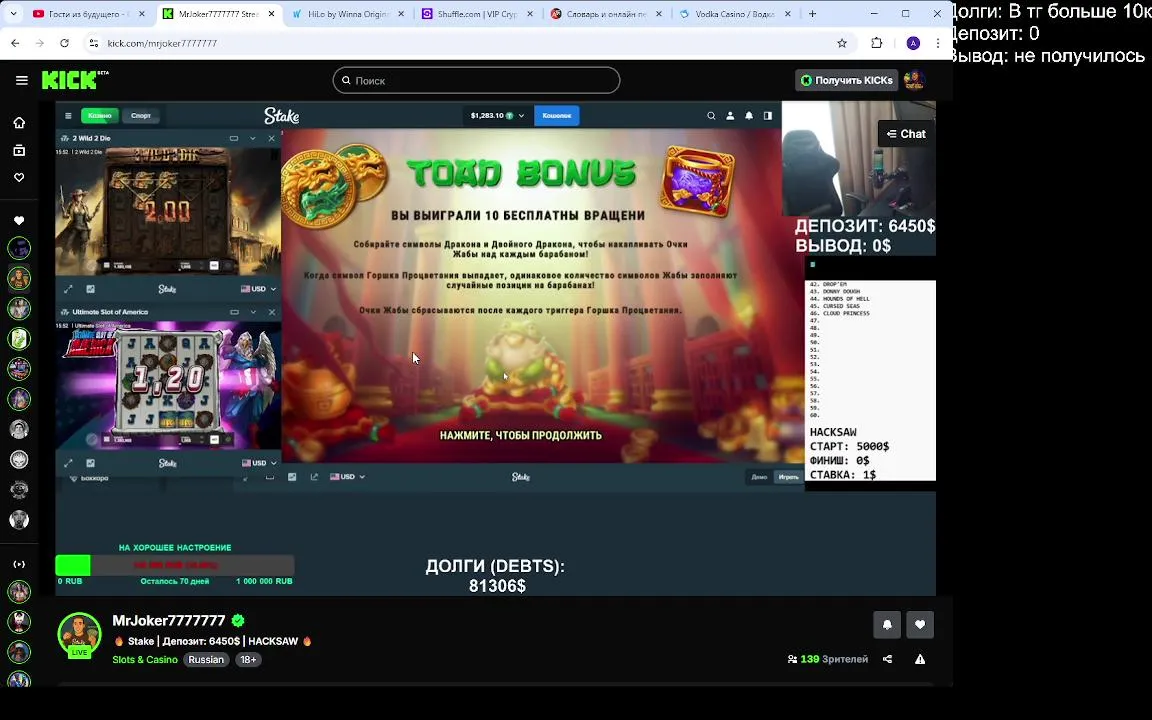Switch to the Vodka Casino tab

click(736, 14)
